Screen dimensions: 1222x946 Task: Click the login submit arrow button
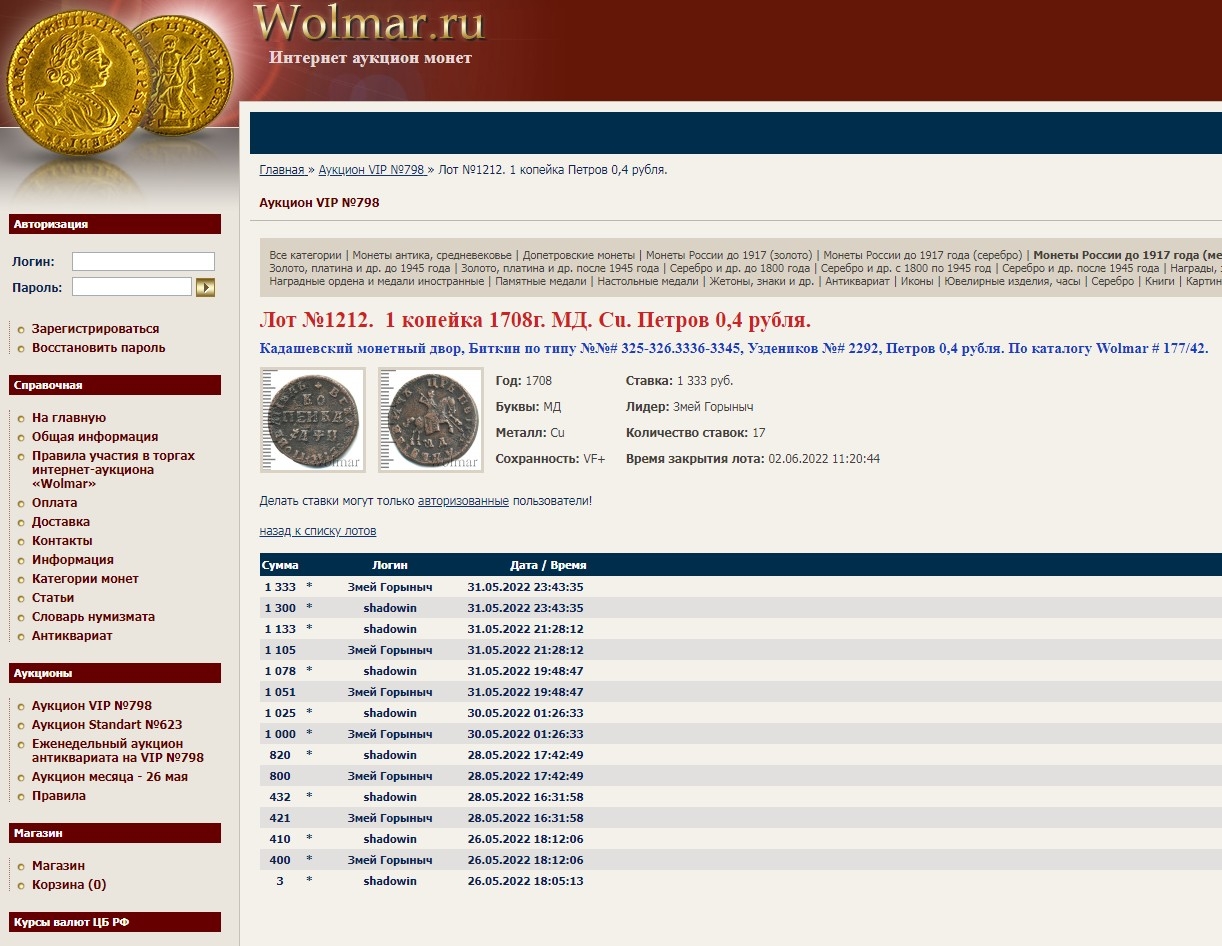pyautogui.click(x=205, y=288)
